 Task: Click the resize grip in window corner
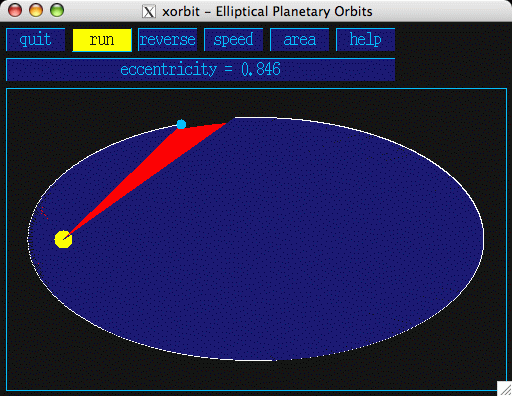505,389
